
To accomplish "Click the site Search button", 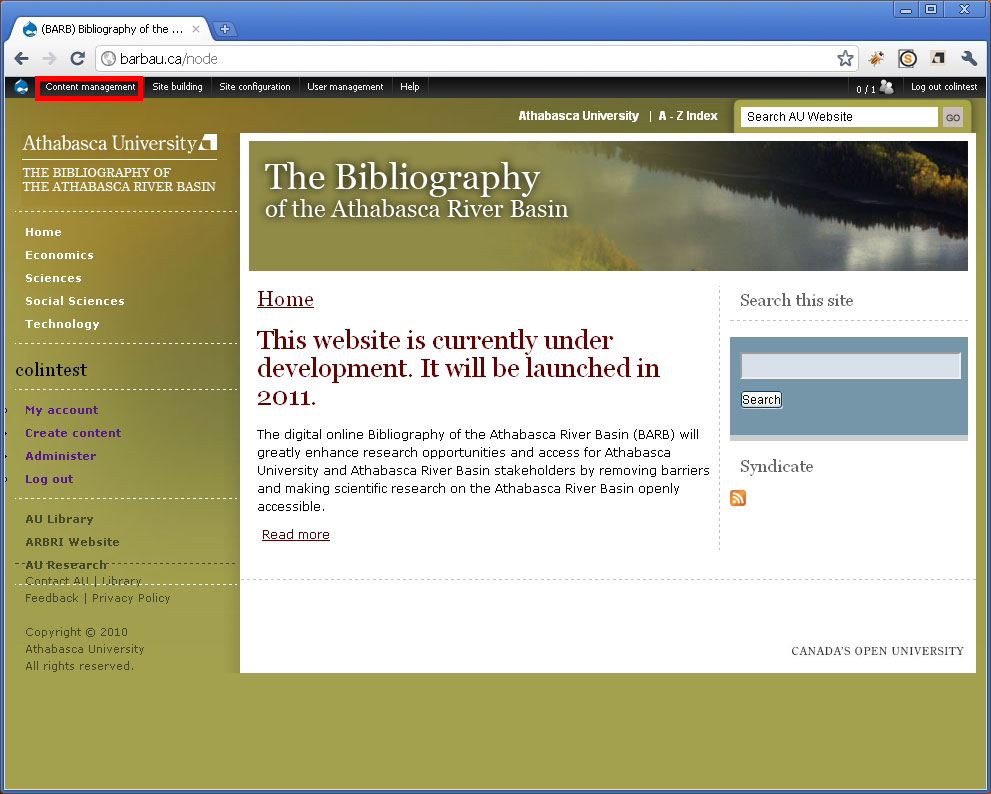I will point(761,400).
